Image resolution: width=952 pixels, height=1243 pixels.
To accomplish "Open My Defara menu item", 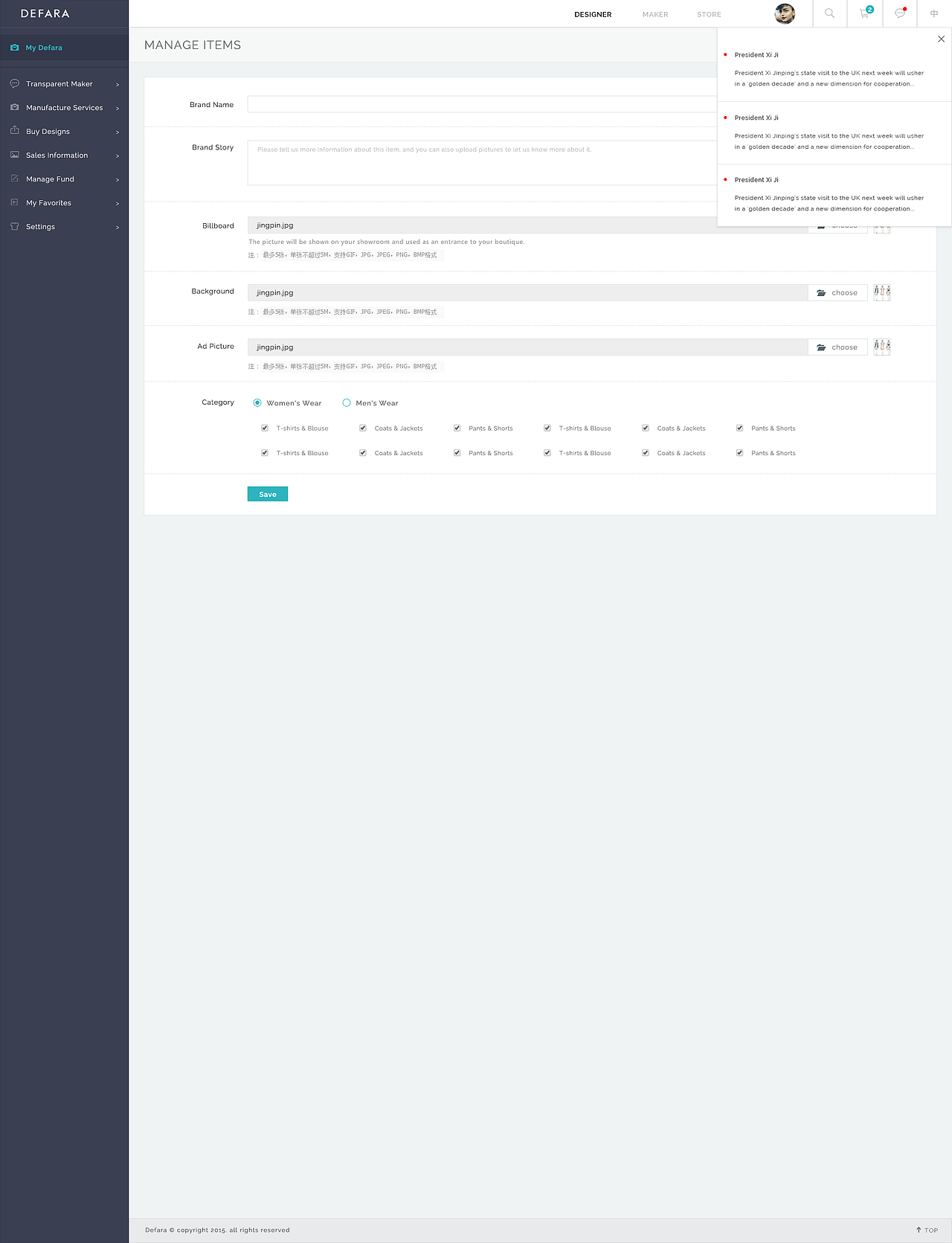I will coord(64,48).
